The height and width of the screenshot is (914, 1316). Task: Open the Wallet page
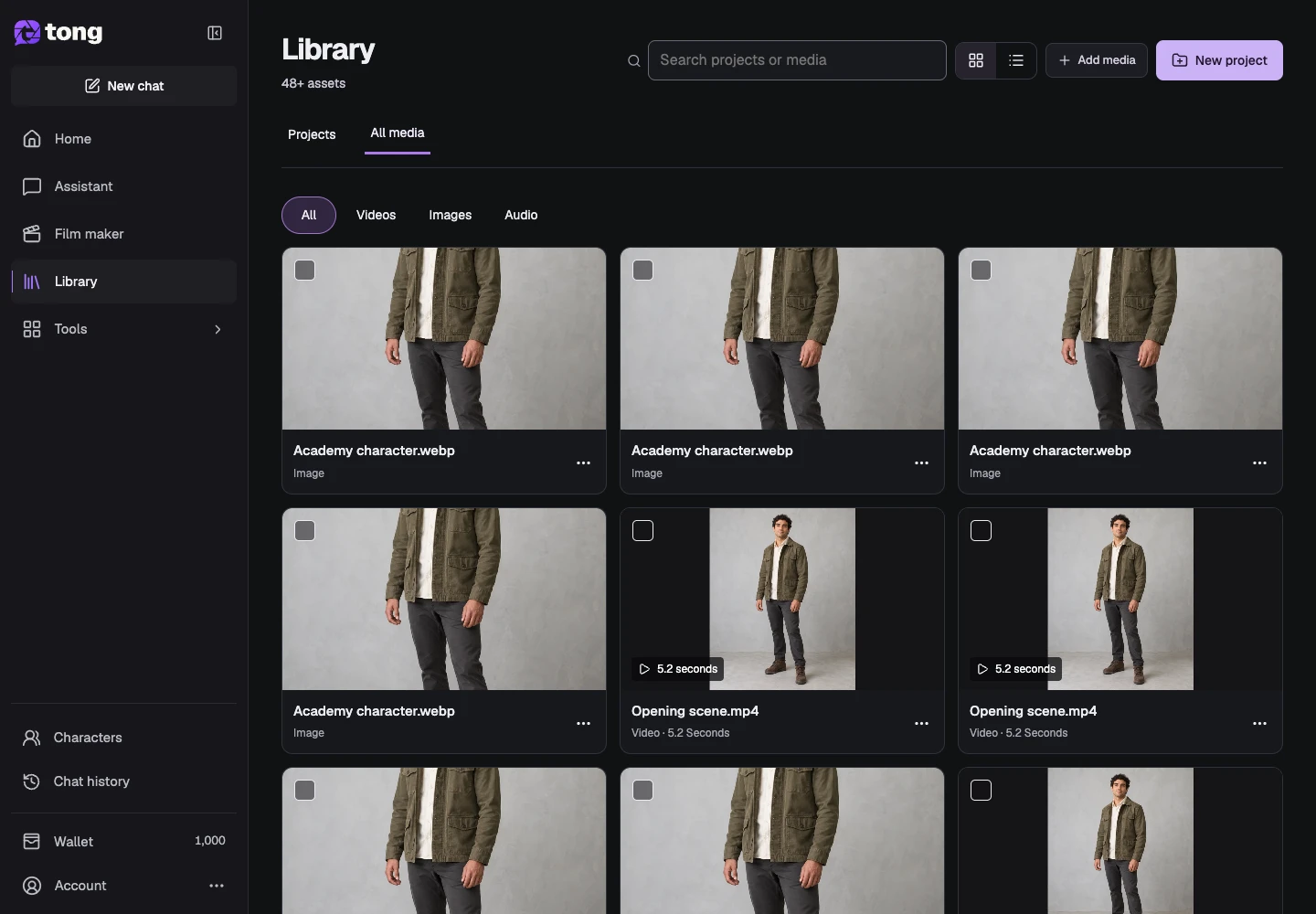[x=123, y=841]
